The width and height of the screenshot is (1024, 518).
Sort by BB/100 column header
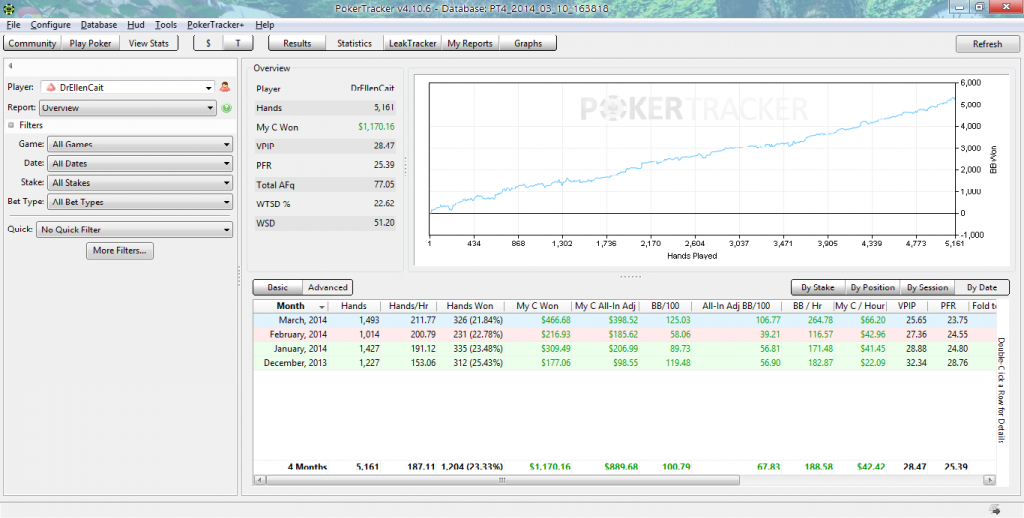point(665,306)
